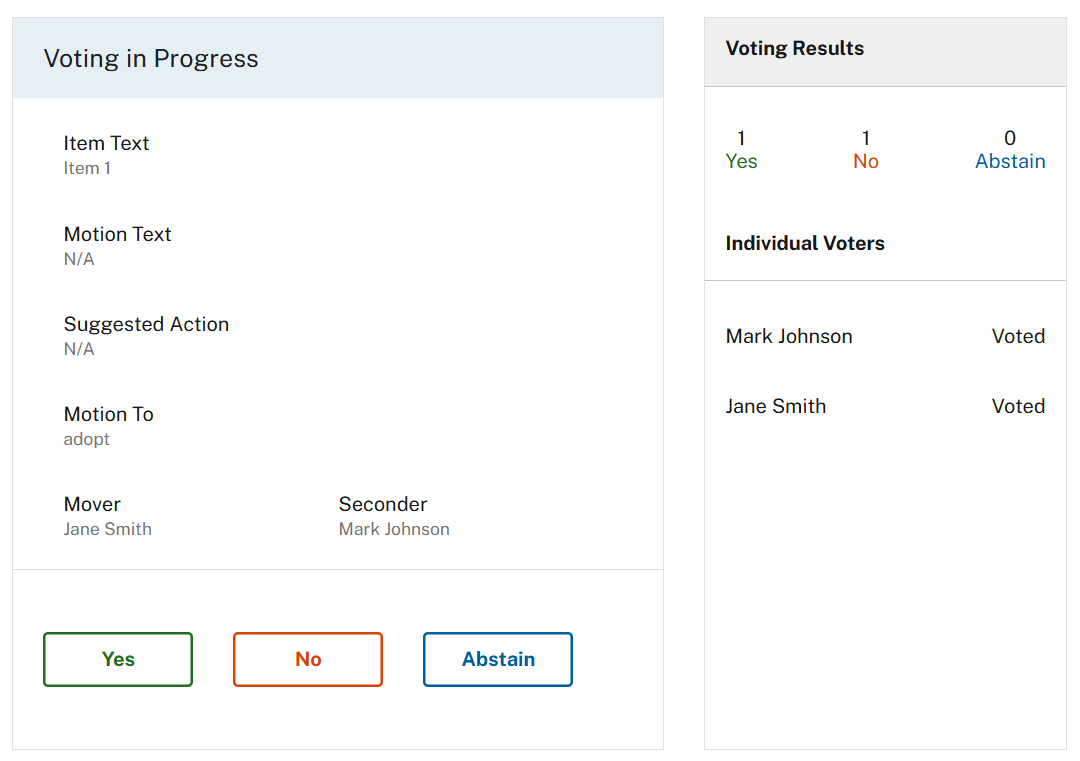This screenshot has height=761, width=1080.
Task: Cast a Yes vote
Action: coord(117,659)
